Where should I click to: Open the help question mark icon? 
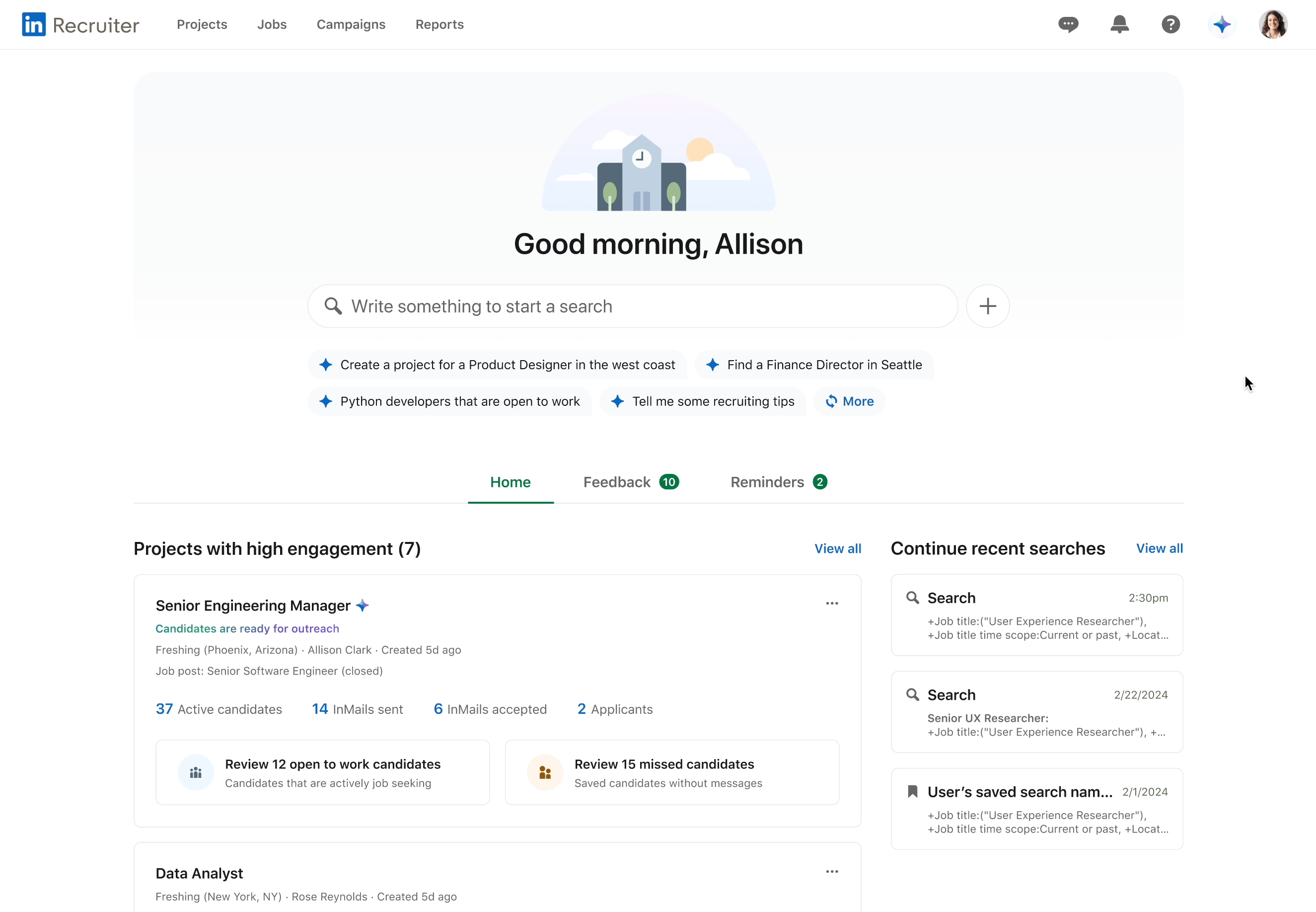pyautogui.click(x=1170, y=24)
